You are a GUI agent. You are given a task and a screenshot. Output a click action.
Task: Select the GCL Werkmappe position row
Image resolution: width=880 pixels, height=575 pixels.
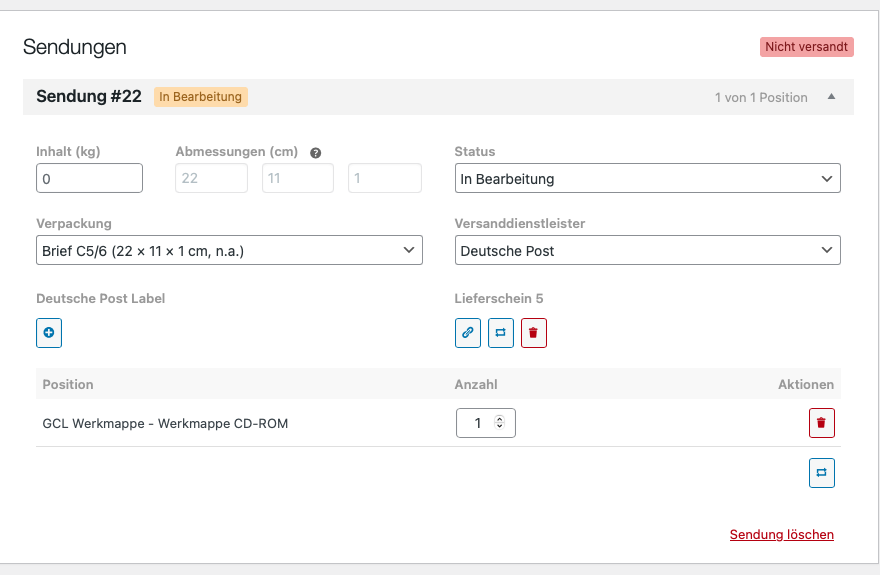pyautogui.click(x=165, y=424)
